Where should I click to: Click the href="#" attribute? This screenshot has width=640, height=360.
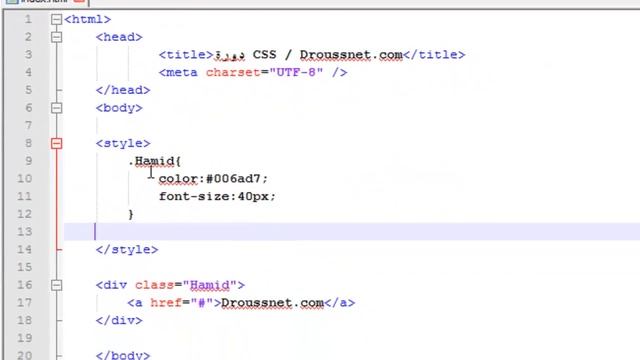tap(182, 303)
